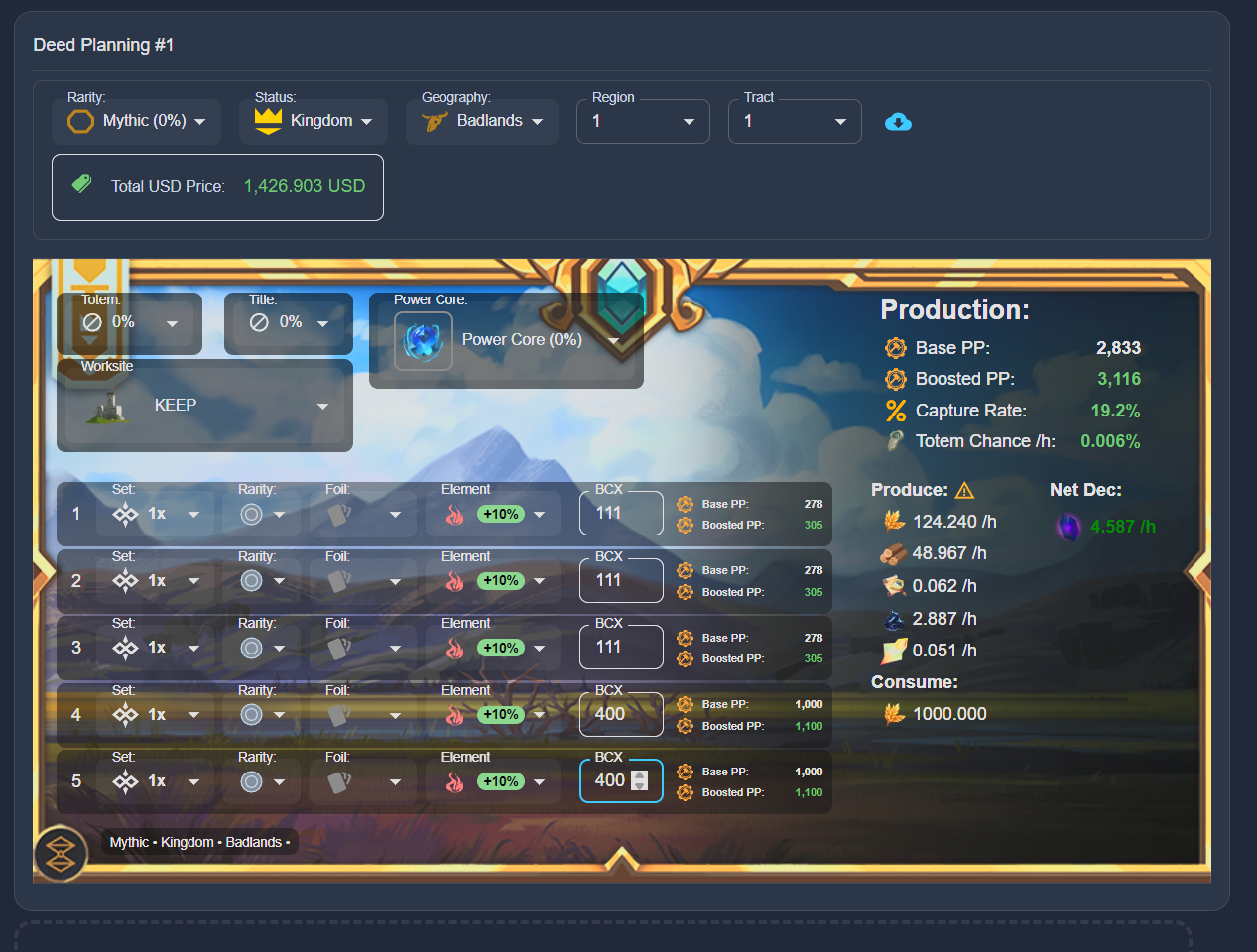Click the Base PP icon in Production
The width and height of the screenshot is (1257, 952).
(x=896, y=348)
